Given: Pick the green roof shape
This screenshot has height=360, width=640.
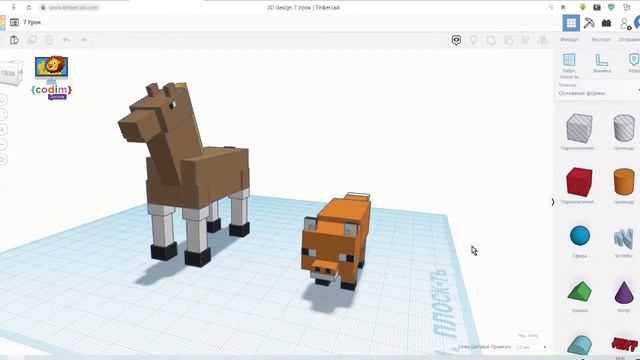Looking at the screenshot, I should [580, 292].
